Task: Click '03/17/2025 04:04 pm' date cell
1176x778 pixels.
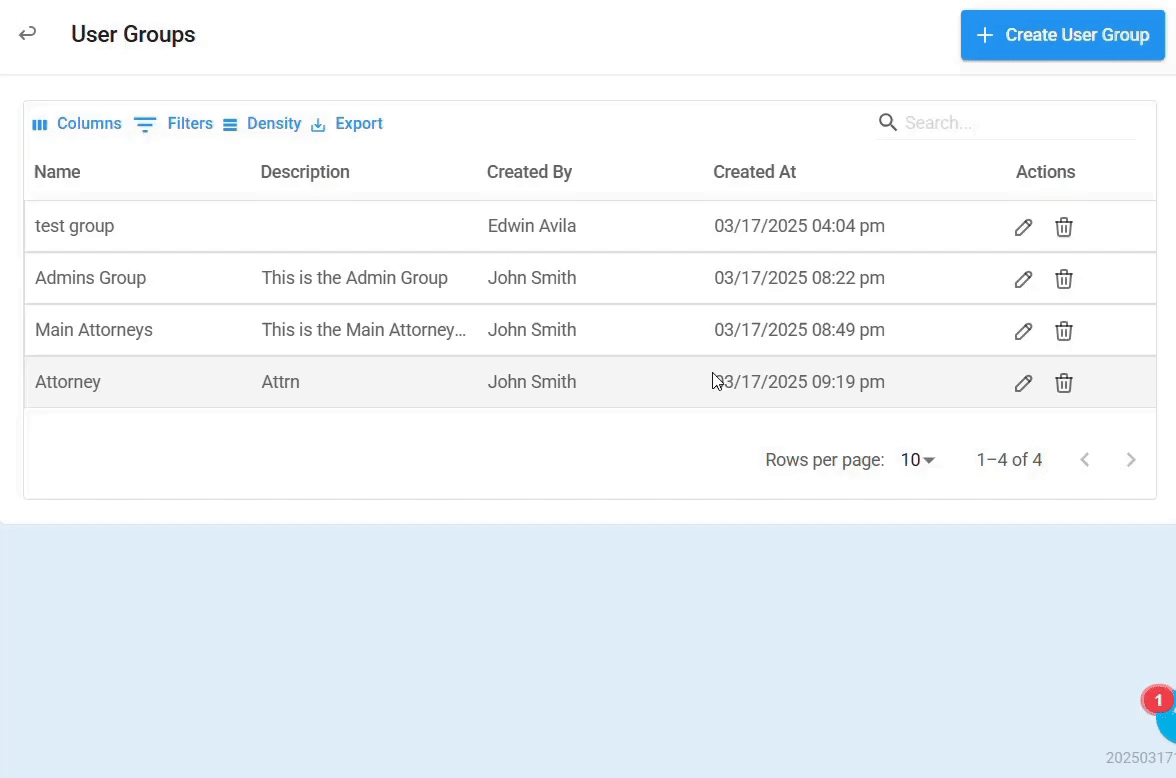Action: tap(799, 226)
